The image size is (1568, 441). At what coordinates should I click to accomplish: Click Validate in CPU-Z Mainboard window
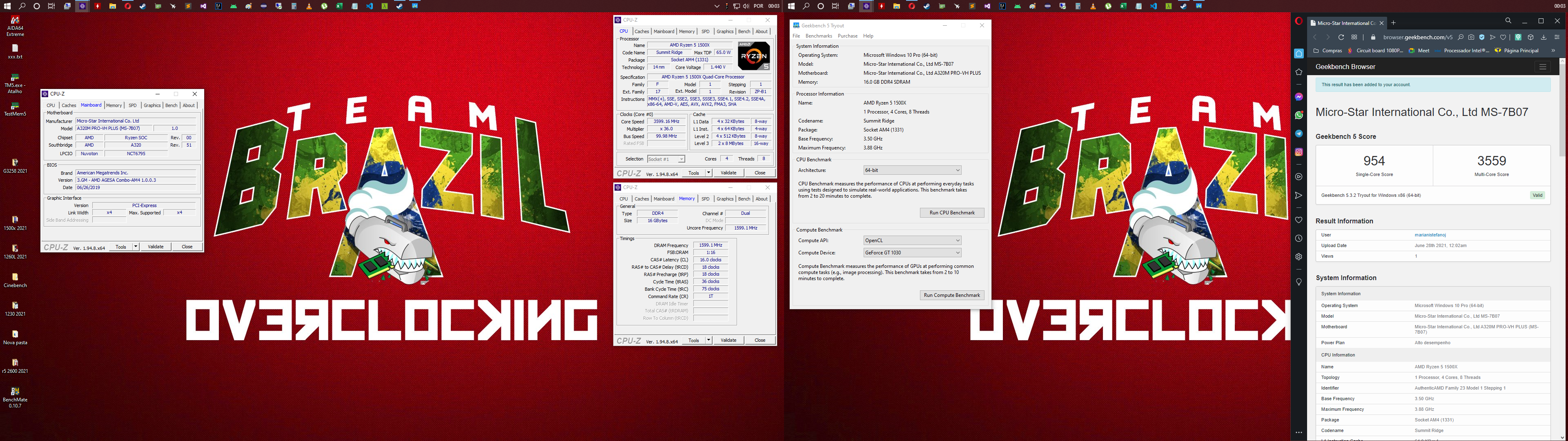click(156, 247)
